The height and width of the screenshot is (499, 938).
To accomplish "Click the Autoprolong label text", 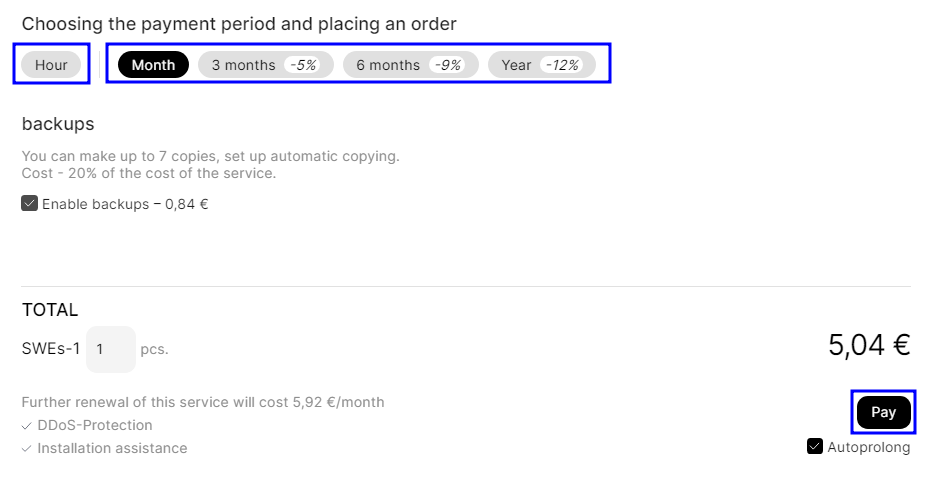I will (868, 448).
